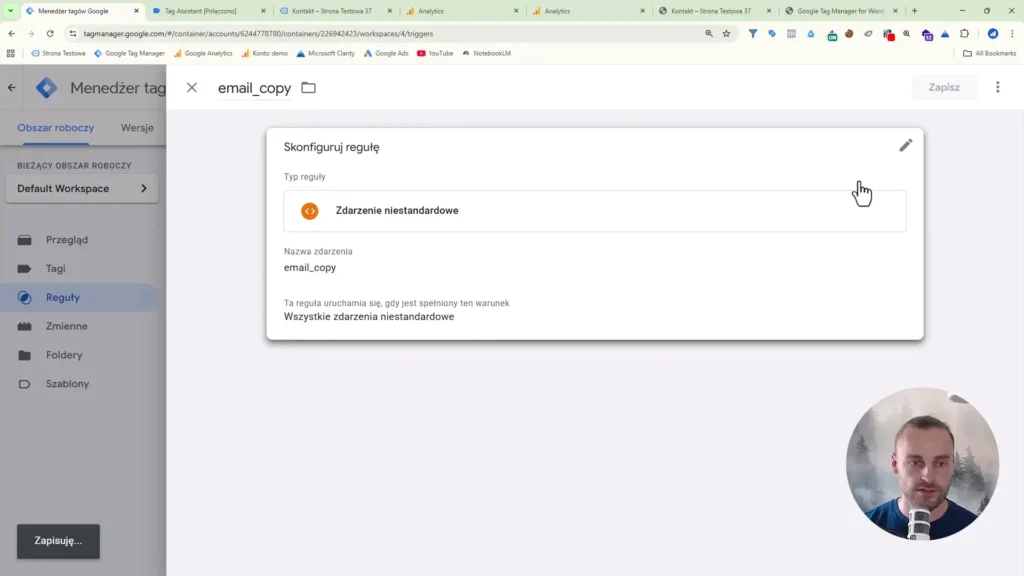Click the folder icon beside email_copy title
Screen dimensions: 1024x576
pos(308,88)
